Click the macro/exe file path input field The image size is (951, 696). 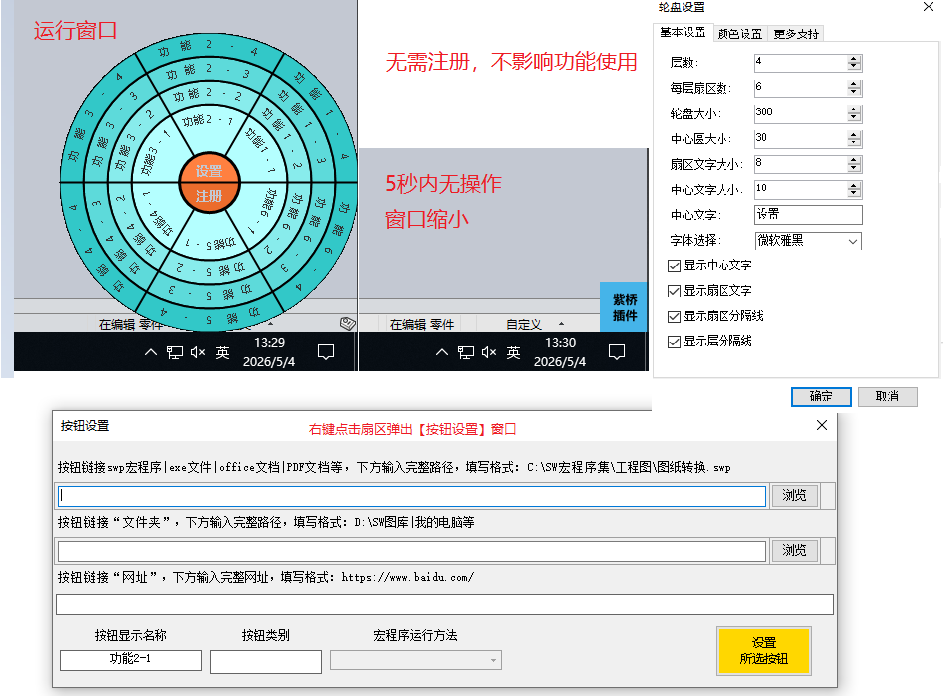pyautogui.click(x=412, y=496)
